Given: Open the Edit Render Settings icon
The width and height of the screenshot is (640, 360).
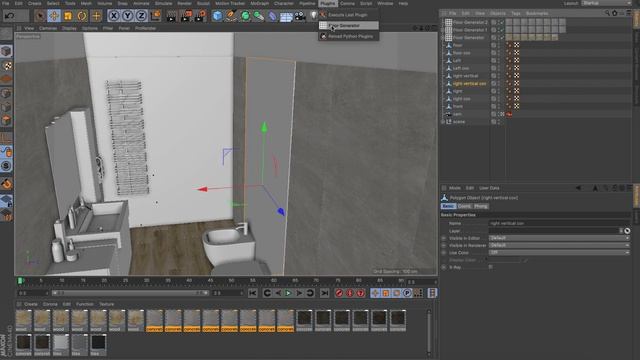Looking at the screenshot, I should tap(200, 16).
